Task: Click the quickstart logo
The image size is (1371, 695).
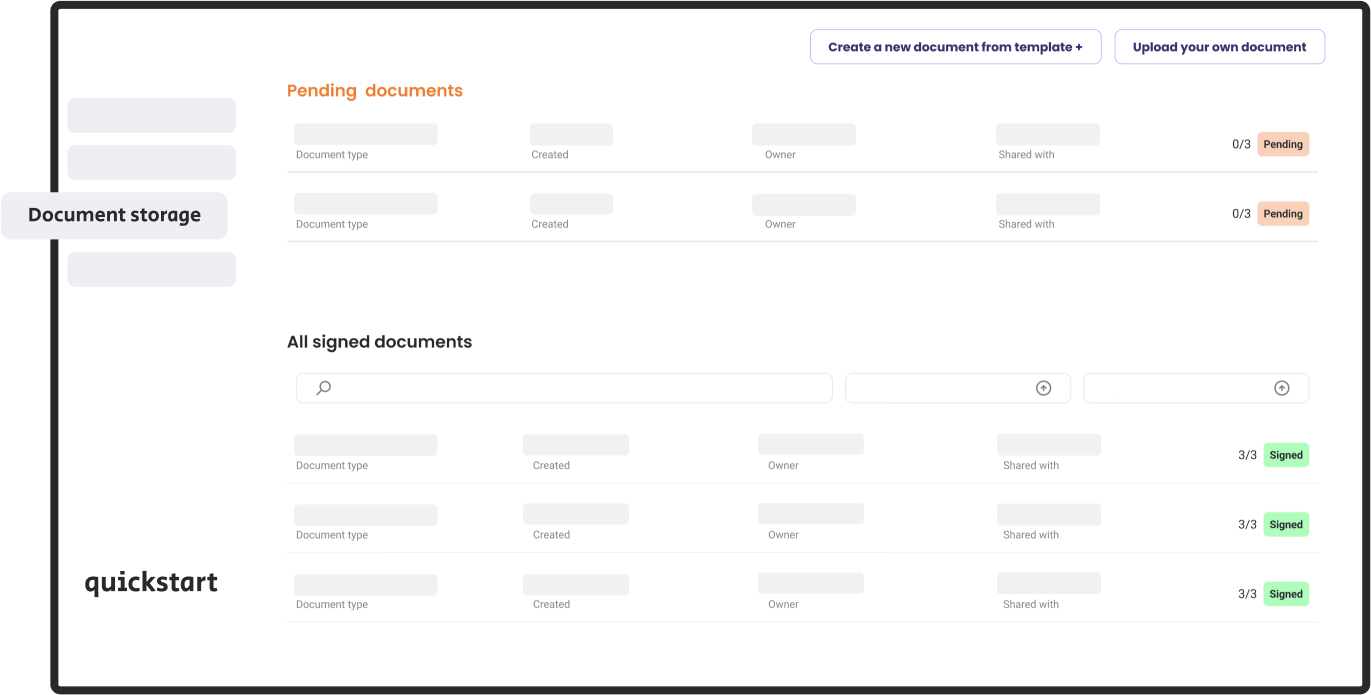Action: 151,582
